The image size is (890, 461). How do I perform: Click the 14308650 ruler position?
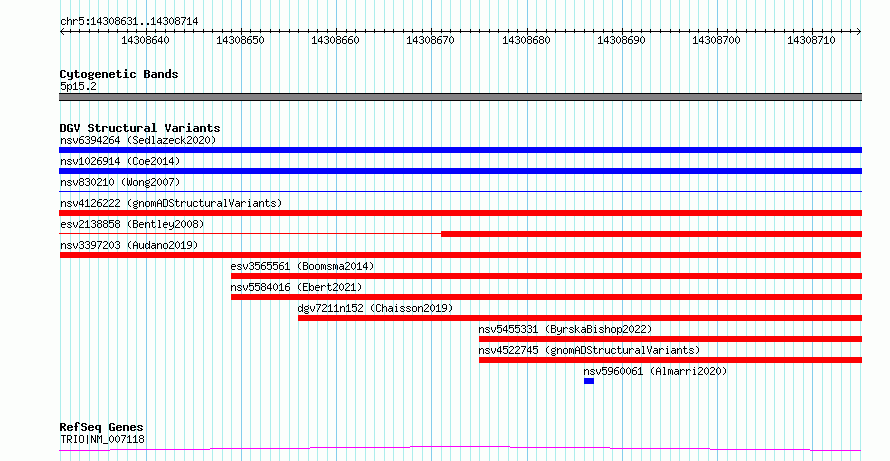tap(240, 40)
